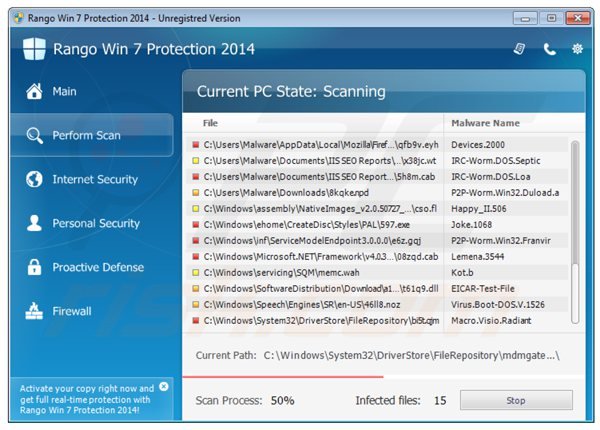Click orange threat icon for t61q9.dll

click(x=196, y=289)
